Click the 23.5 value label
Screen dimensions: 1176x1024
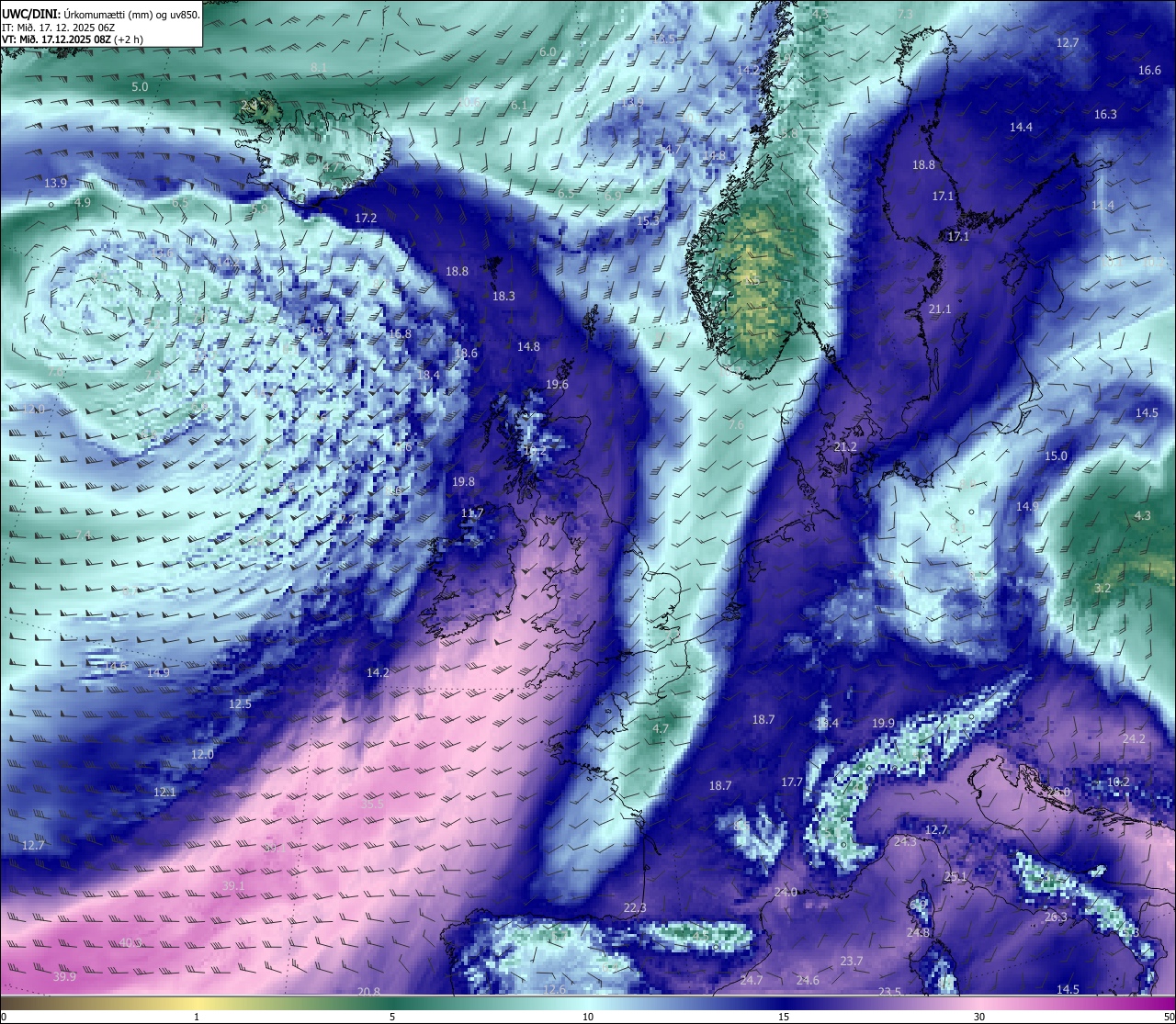point(889,993)
